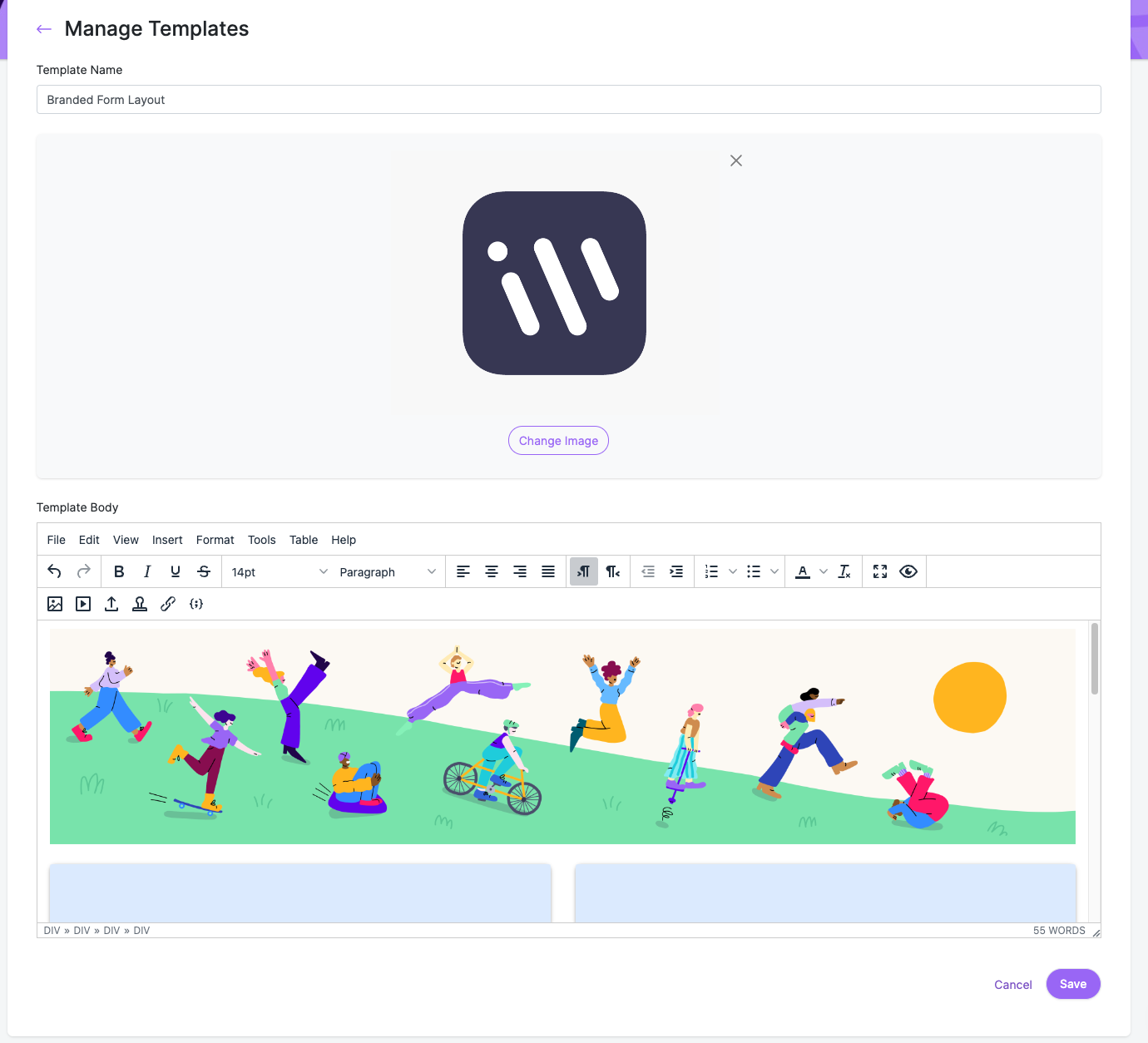Open the File menu
The height and width of the screenshot is (1043, 1148).
click(57, 540)
